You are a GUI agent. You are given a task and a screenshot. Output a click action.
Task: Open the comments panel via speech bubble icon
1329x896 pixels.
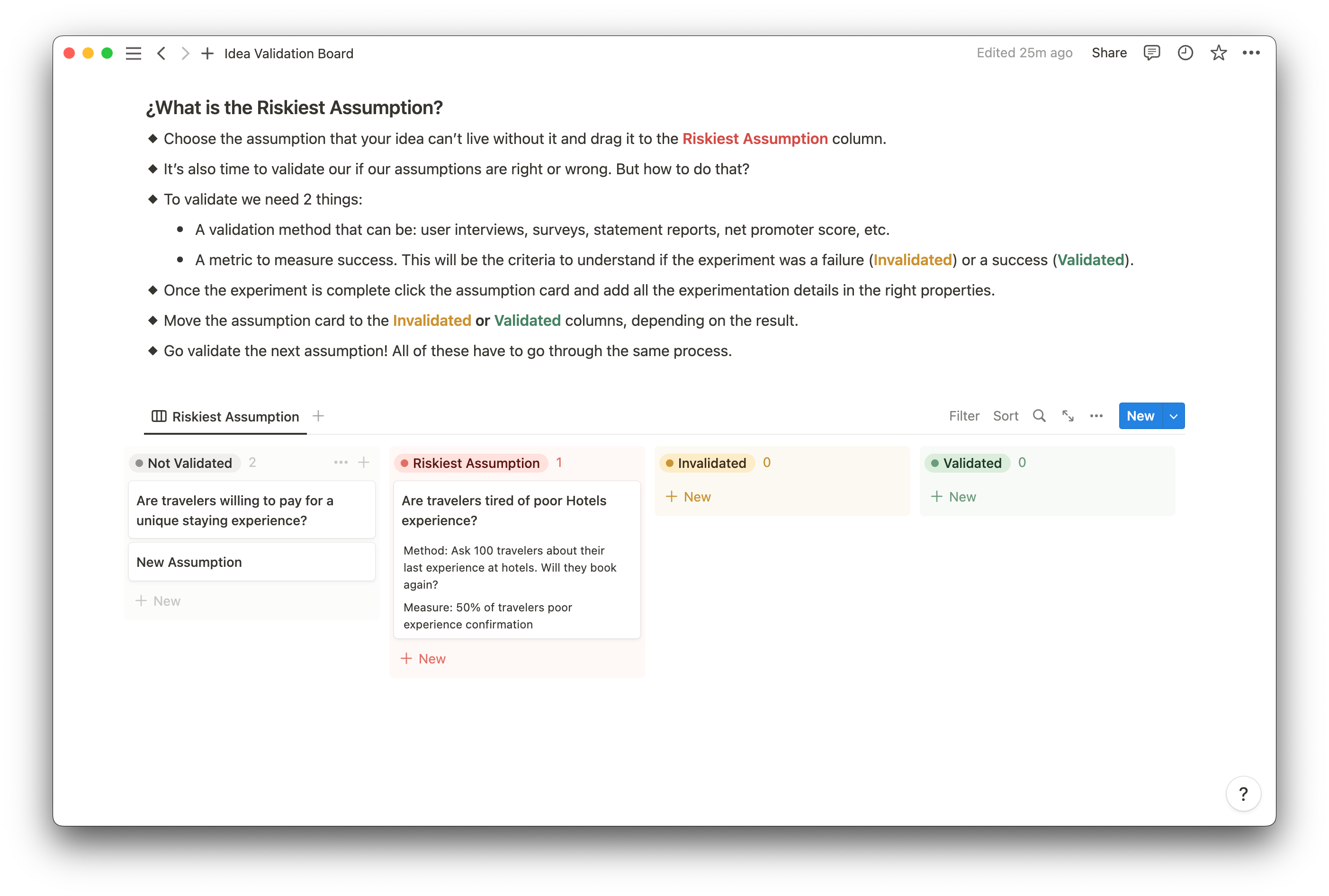coord(1151,53)
